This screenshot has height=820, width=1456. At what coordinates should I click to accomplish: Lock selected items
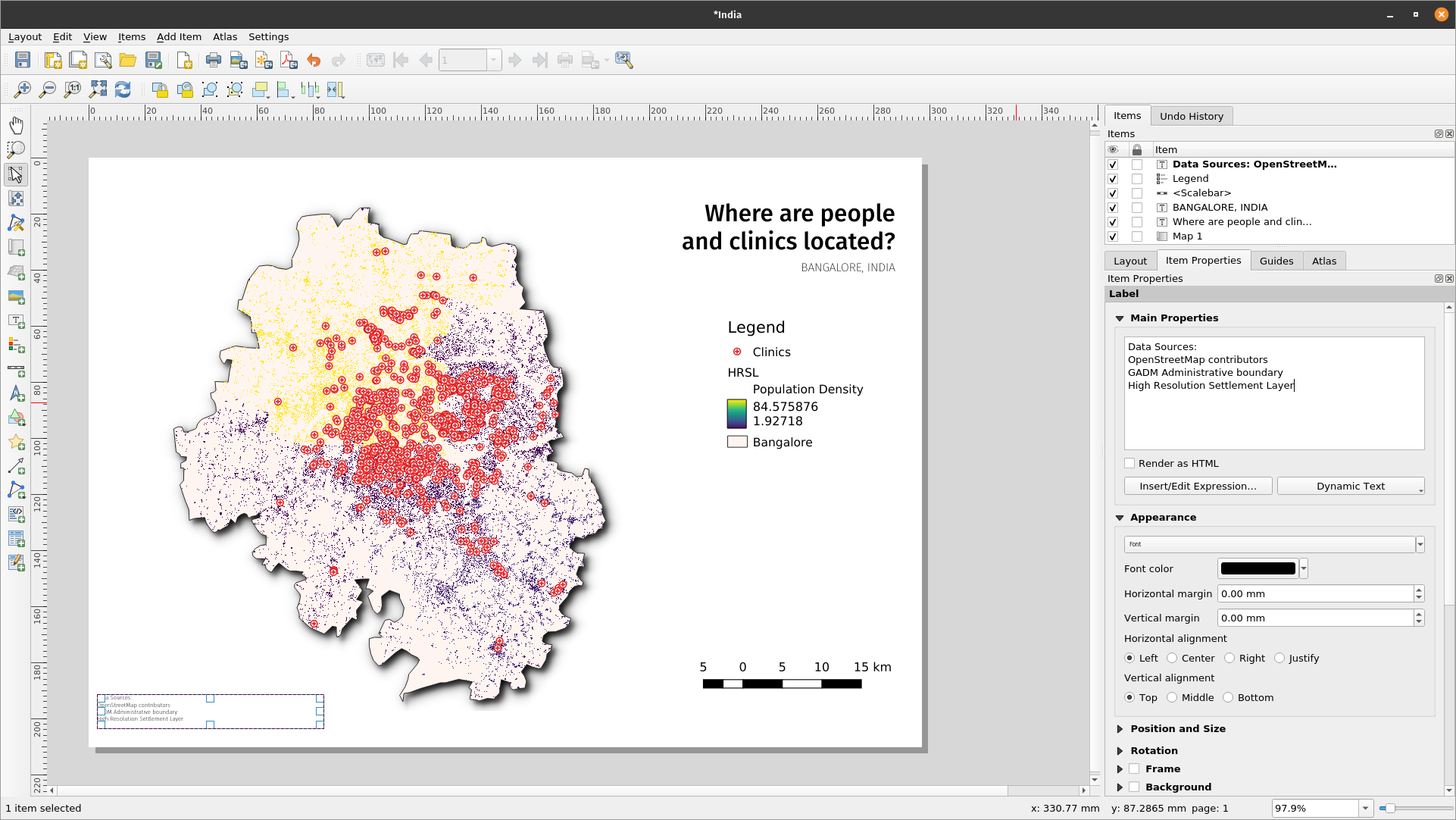(160, 89)
